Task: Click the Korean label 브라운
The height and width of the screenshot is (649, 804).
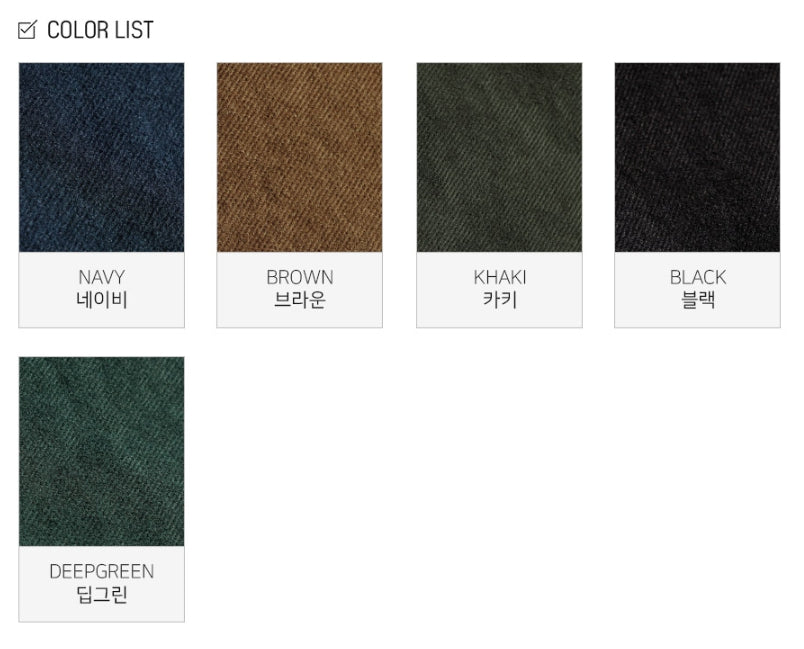Action: coord(299,300)
